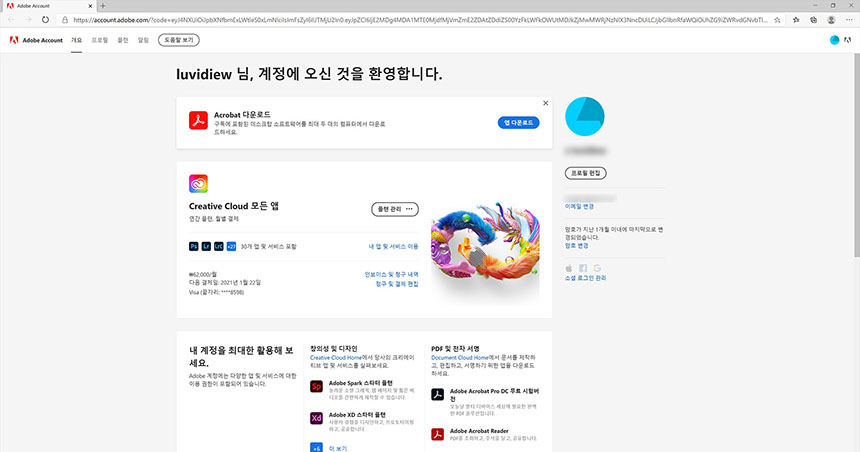Open the user avatar menu in page header
Screen dimensions: 860x452
(x=834, y=40)
